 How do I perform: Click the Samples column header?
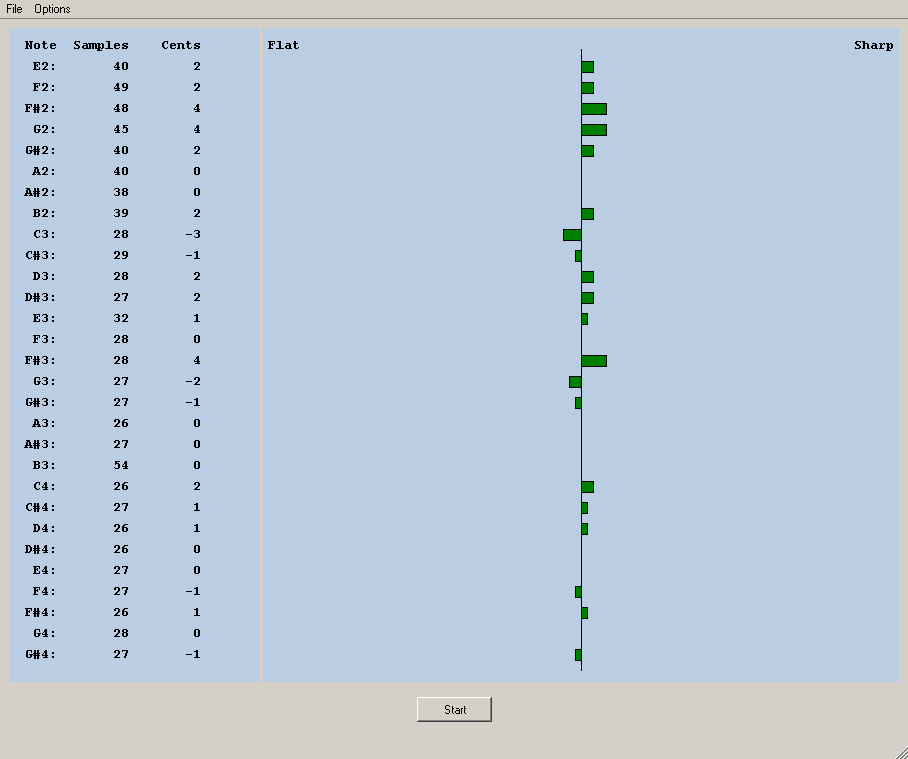tap(101, 45)
